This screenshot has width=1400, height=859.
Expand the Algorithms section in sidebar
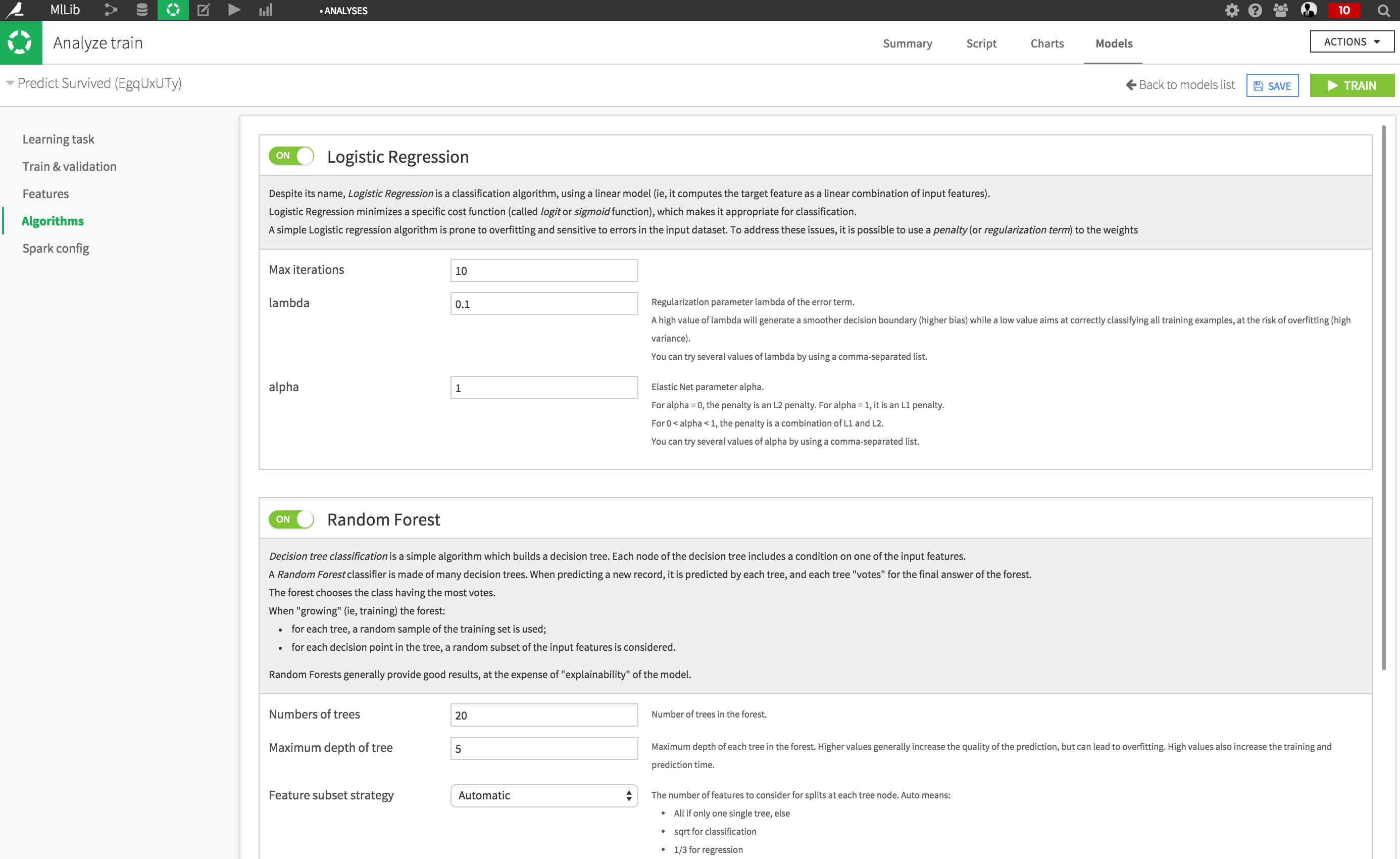tap(53, 220)
